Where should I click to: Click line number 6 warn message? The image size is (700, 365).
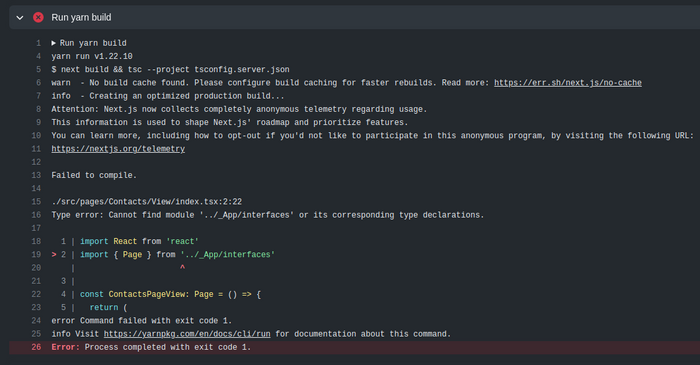[38, 83]
